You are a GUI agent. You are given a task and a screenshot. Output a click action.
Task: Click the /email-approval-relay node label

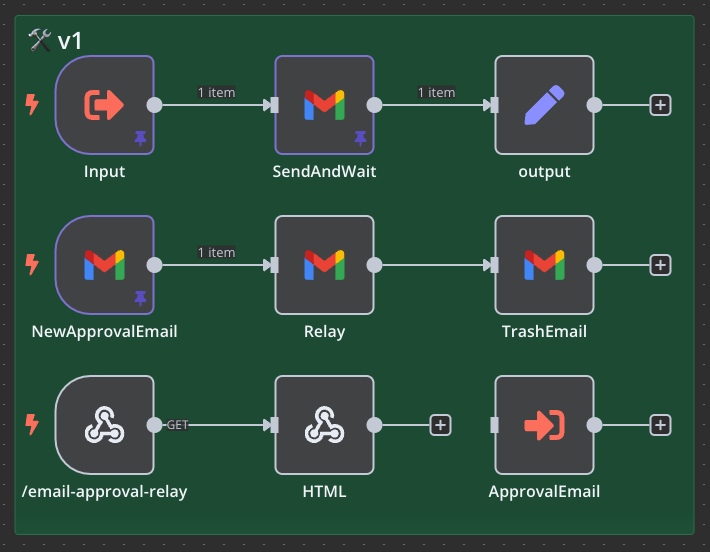(105, 492)
